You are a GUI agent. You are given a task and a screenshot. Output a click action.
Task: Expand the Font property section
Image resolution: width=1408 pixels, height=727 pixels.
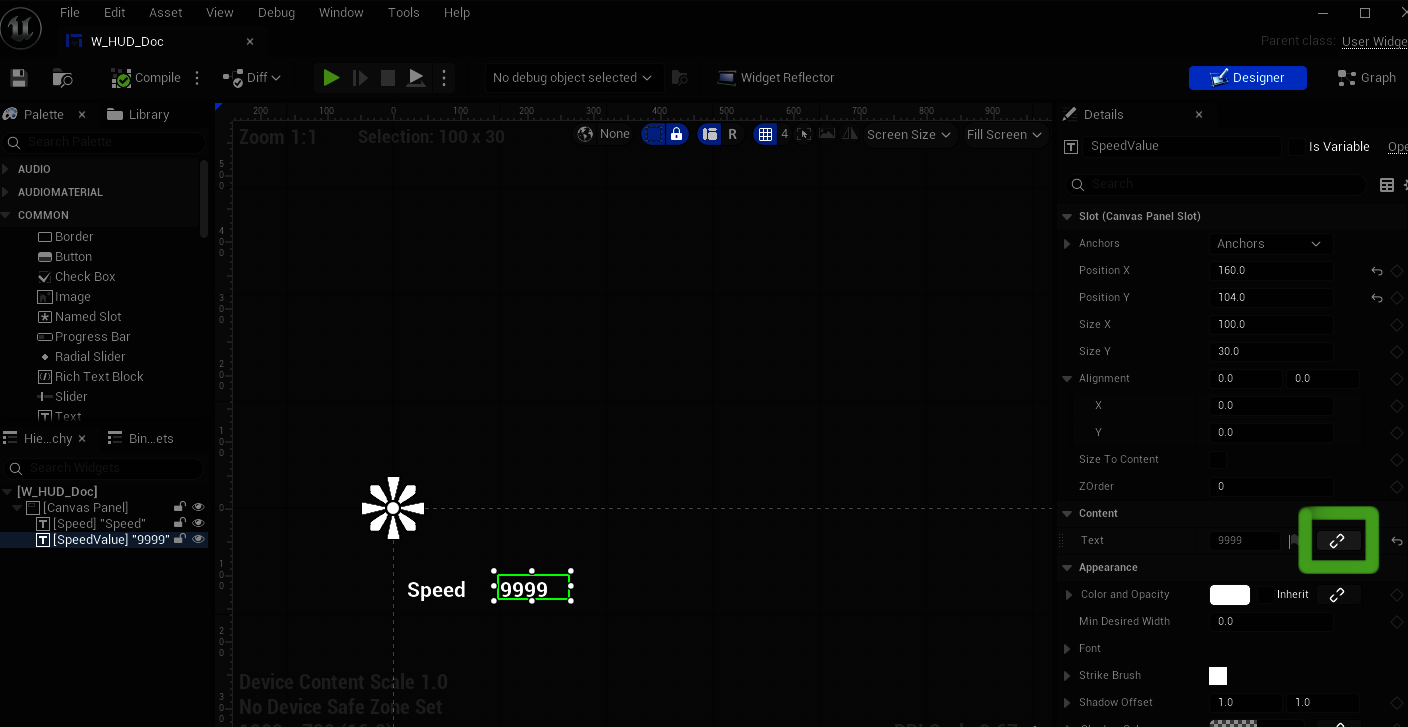(1068, 649)
